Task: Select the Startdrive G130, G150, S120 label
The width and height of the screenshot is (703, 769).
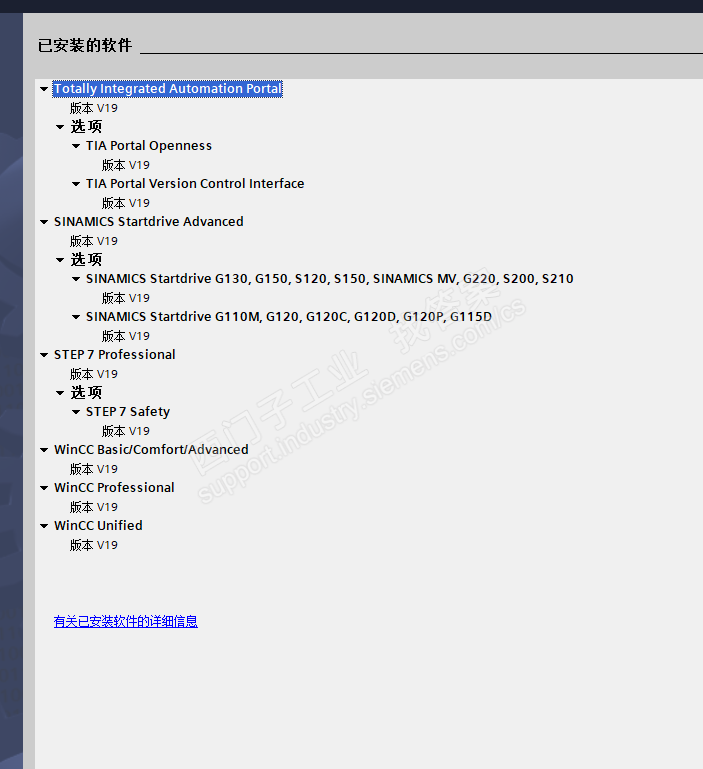Action: 329,279
